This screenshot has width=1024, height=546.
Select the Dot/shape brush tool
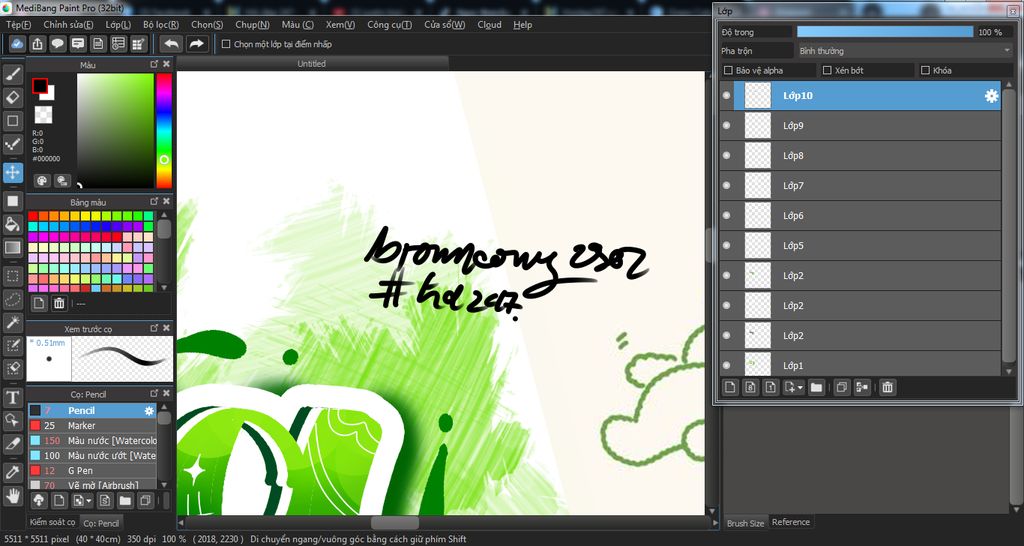click(13, 144)
